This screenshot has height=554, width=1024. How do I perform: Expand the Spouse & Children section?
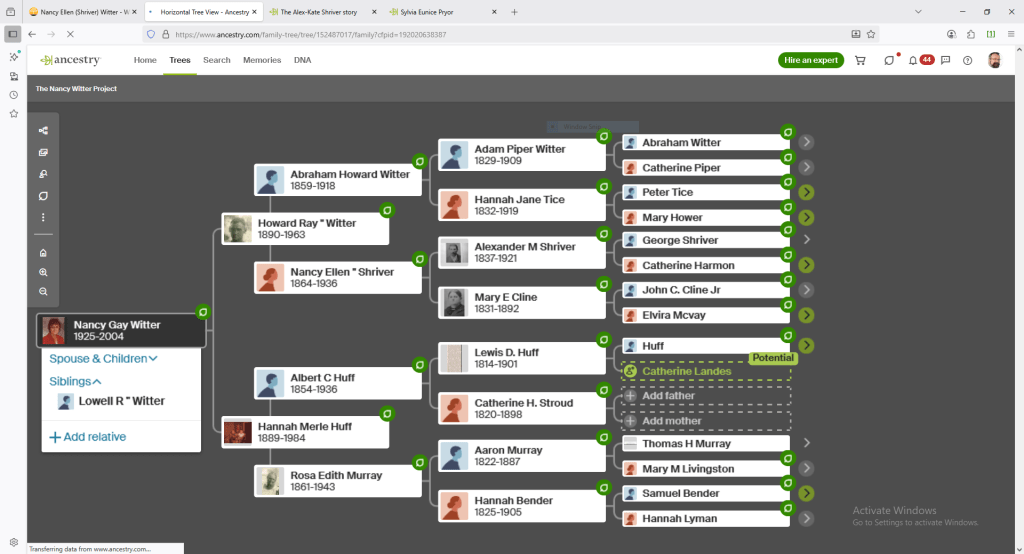[104, 359]
